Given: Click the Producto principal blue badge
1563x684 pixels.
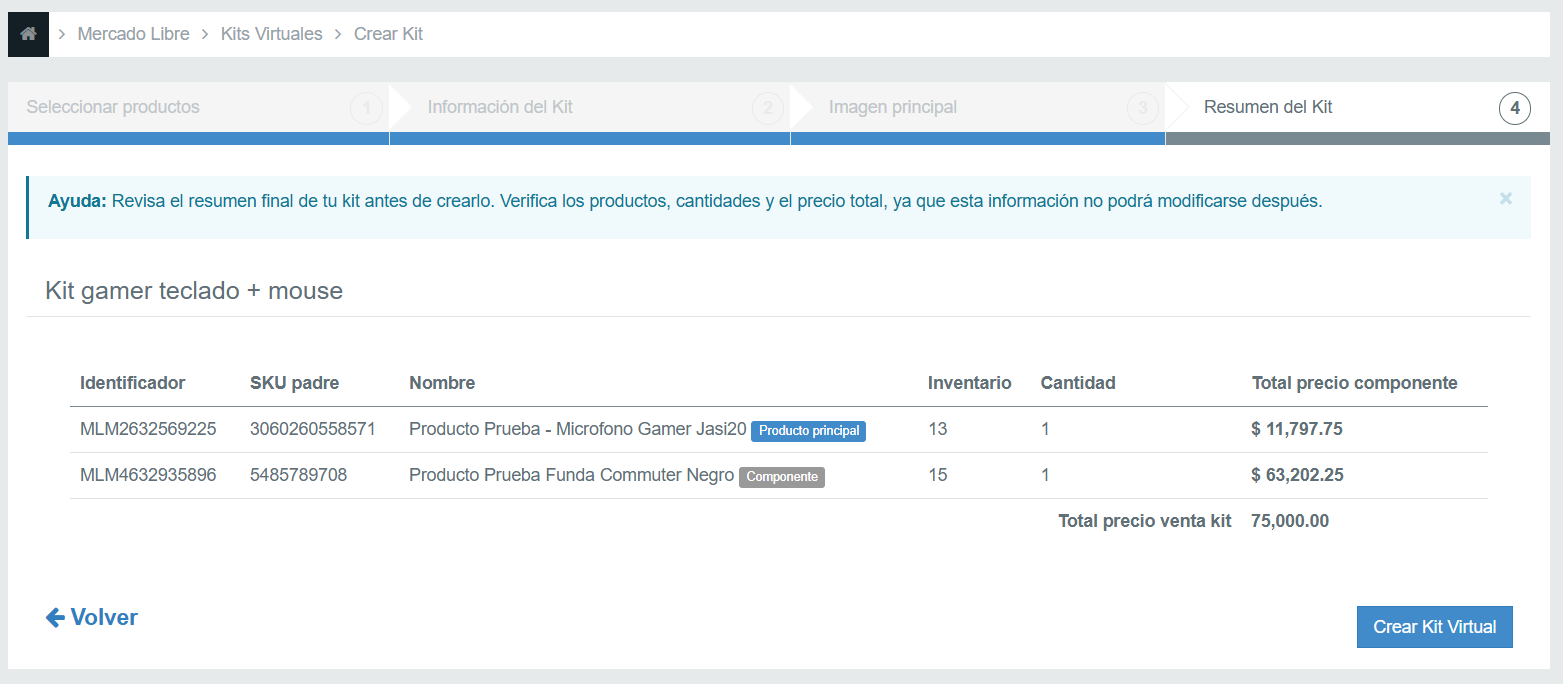Looking at the screenshot, I should (x=808, y=431).
